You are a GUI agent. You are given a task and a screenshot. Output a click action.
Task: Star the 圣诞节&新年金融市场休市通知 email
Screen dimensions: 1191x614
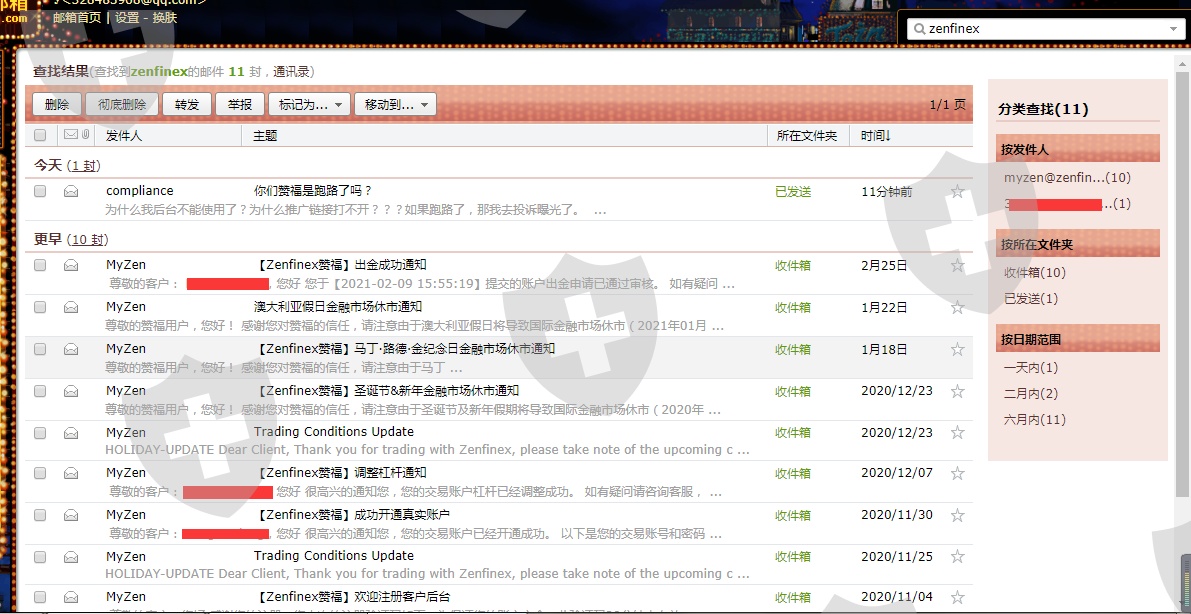[x=957, y=391]
